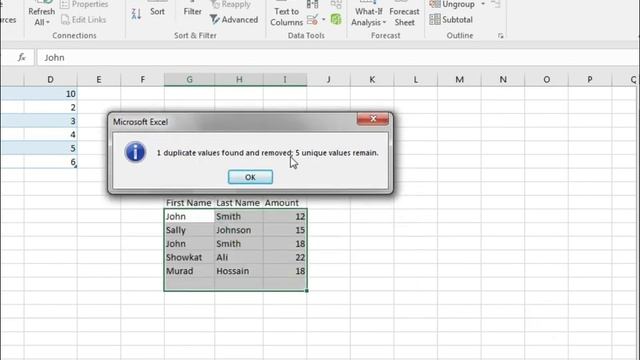Click the Forecast Sheet button
Viewport: 640px width, 360px height.
click(404, 16)
